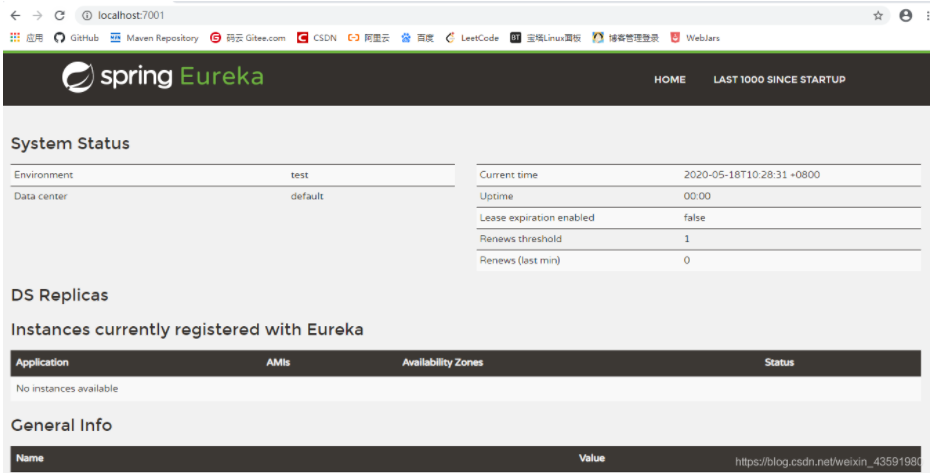Open the apps grid bookmark icon

tap(15, 38)
